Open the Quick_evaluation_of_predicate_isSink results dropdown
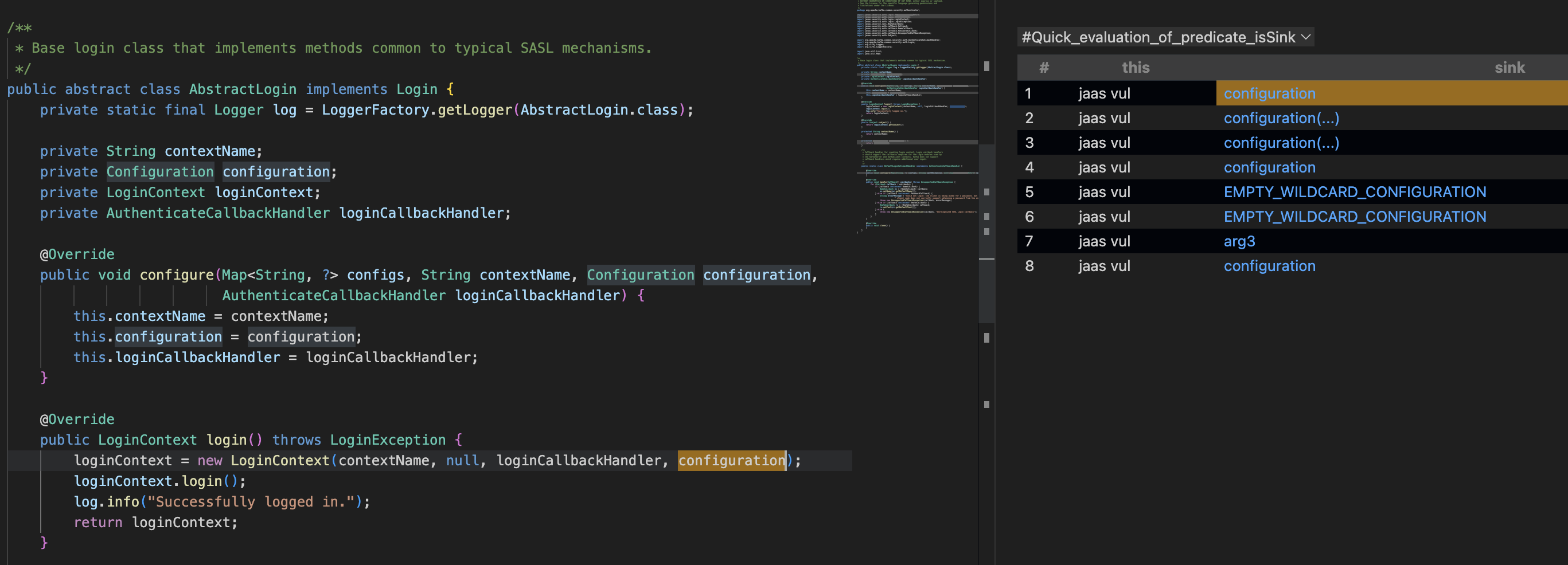The width and height of the screenshot is (1568, 565). 1165,37
